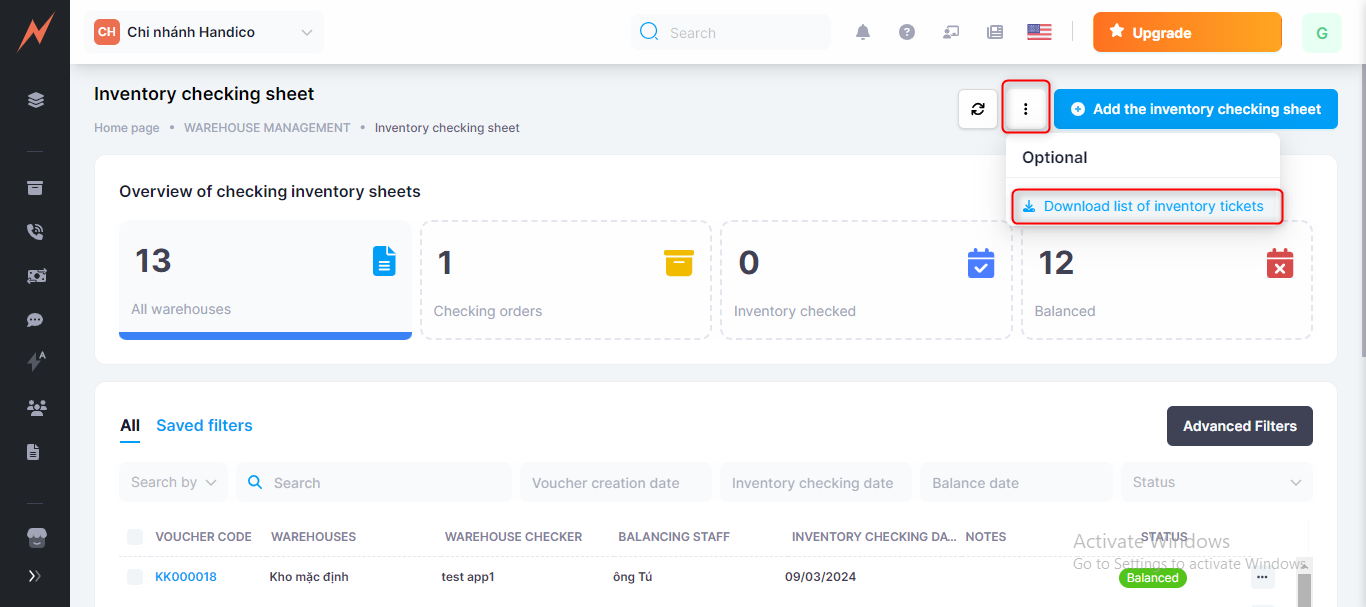Open the three-dot options menu button

1025,109
